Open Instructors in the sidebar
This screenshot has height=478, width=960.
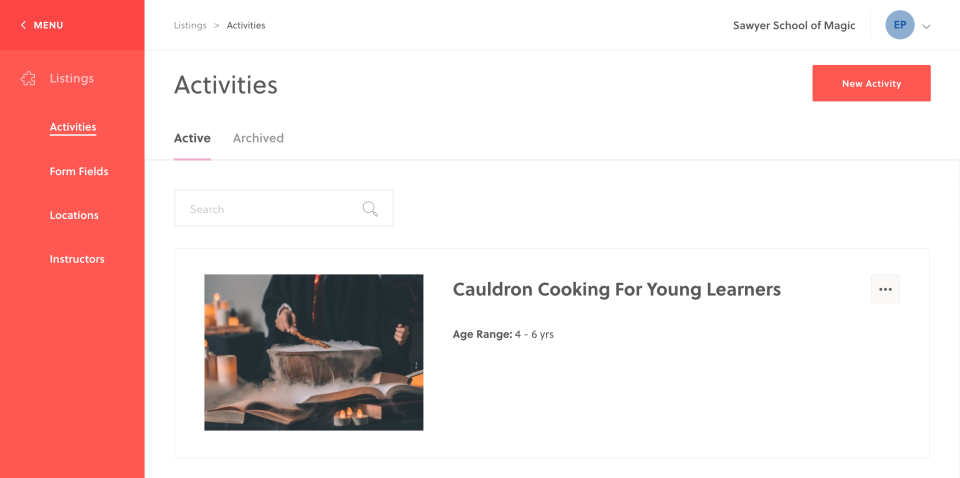pos(77,259)
